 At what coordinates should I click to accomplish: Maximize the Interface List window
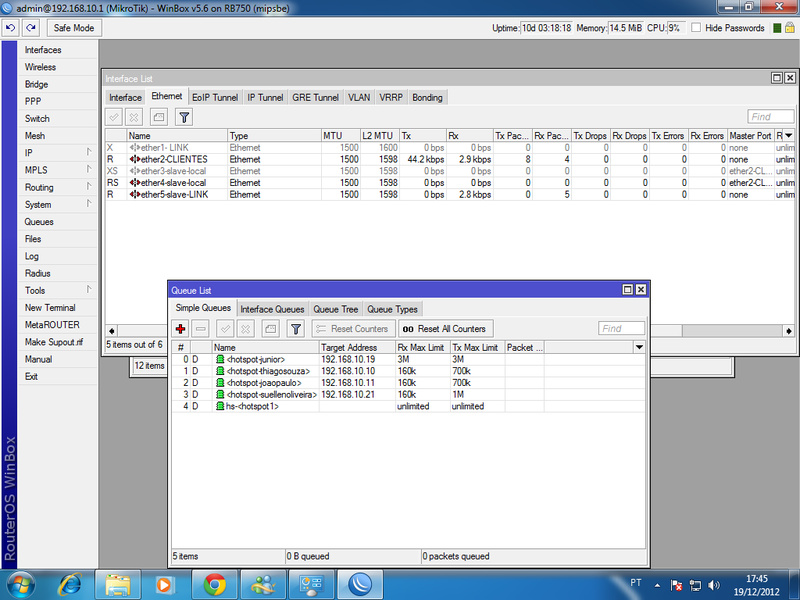(777, 78)
